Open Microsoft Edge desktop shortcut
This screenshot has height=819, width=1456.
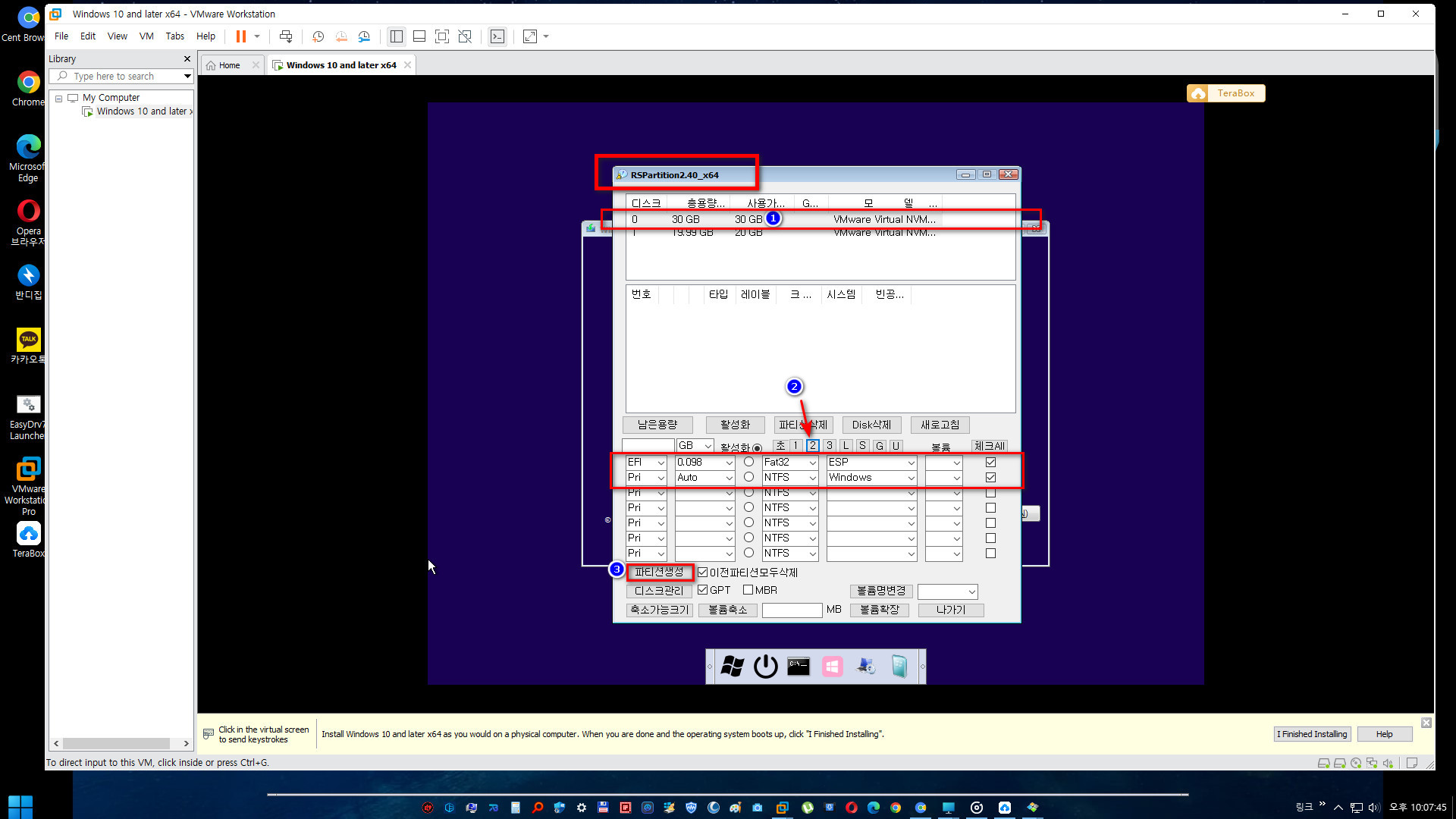click(28, 158)
